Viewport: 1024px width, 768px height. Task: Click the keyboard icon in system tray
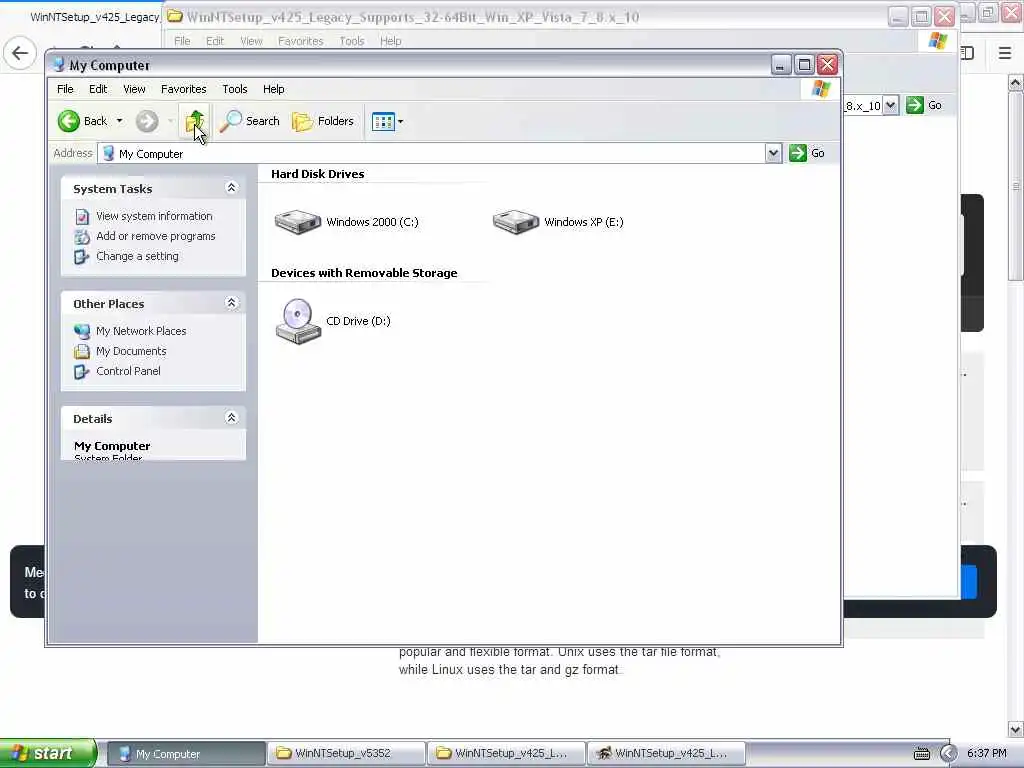click(x=921, y=754)
